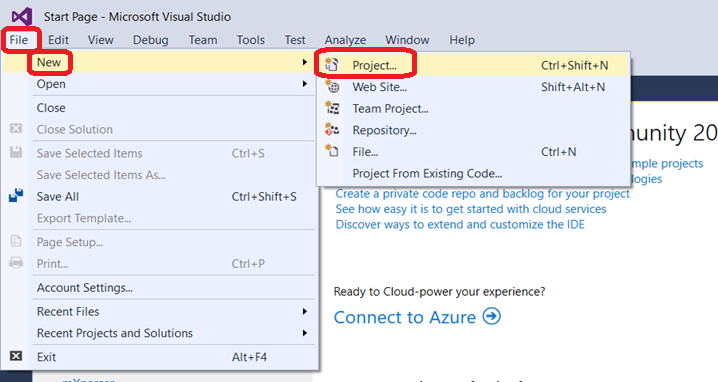
Task: Click 'Ready to Cloud-power your experience?' text
Action: tap(440, 292)
